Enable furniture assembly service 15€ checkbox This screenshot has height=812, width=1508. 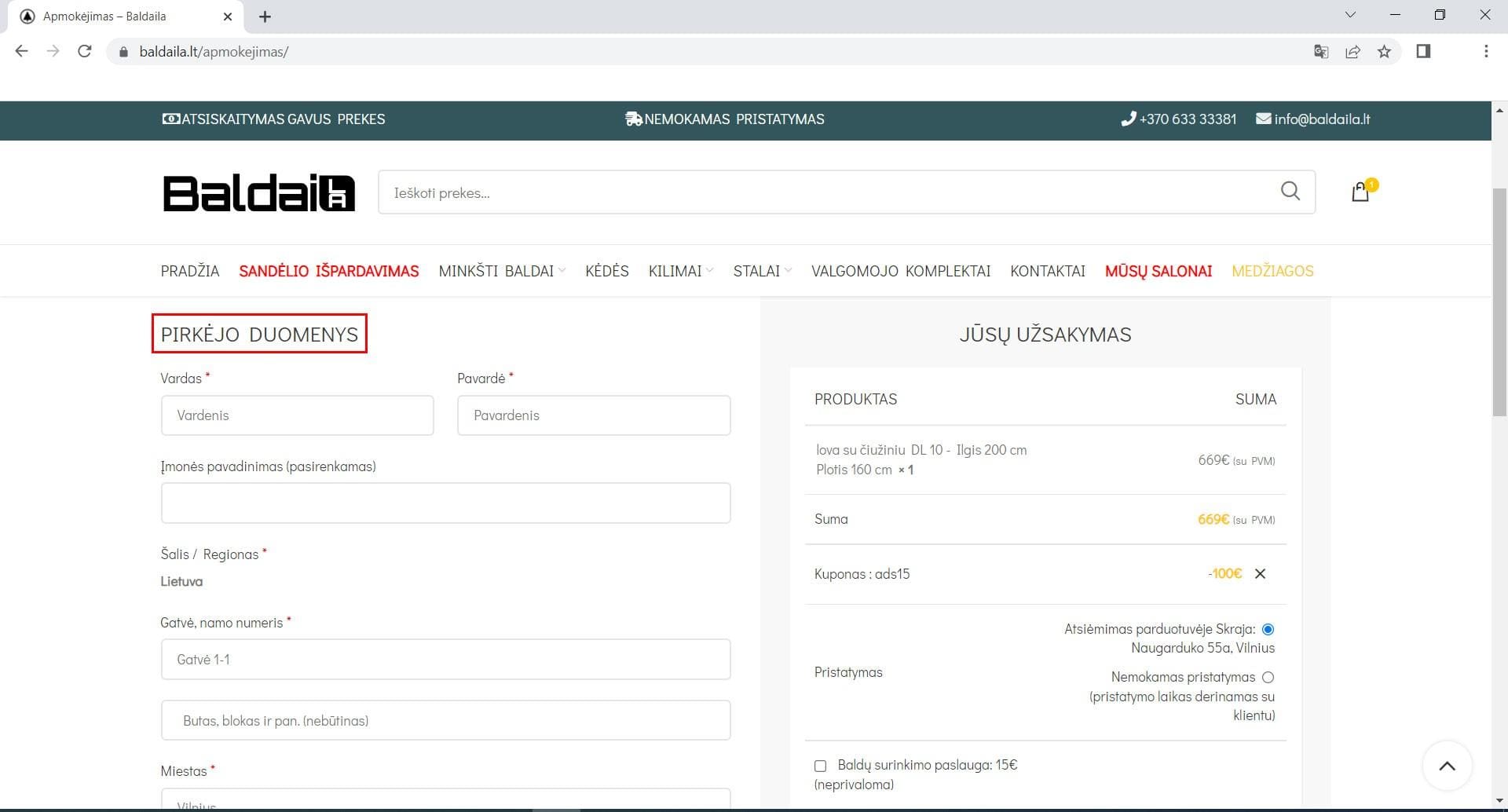[821, 766]
